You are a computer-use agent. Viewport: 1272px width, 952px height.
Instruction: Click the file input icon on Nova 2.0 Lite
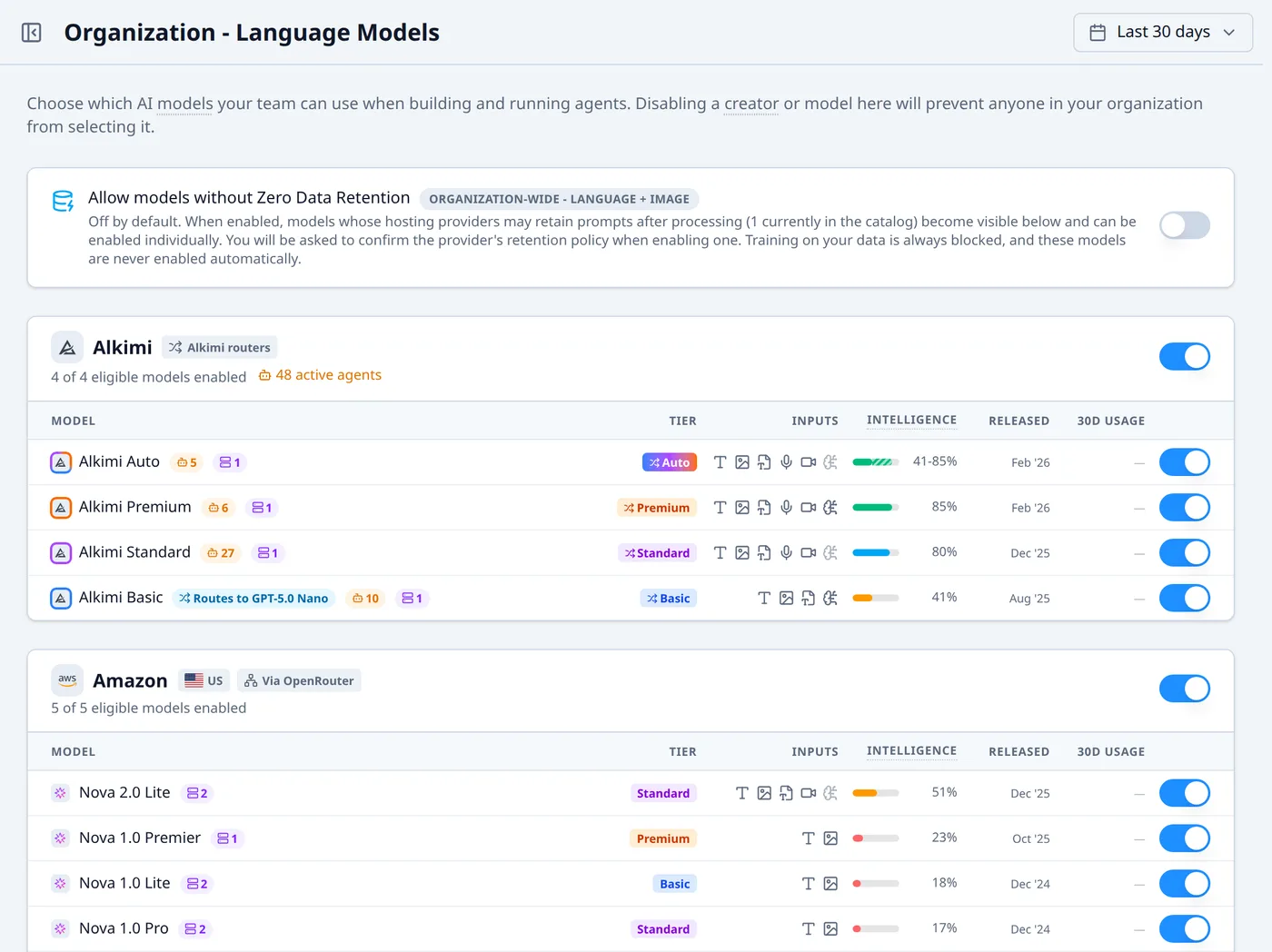click(786, 793)
